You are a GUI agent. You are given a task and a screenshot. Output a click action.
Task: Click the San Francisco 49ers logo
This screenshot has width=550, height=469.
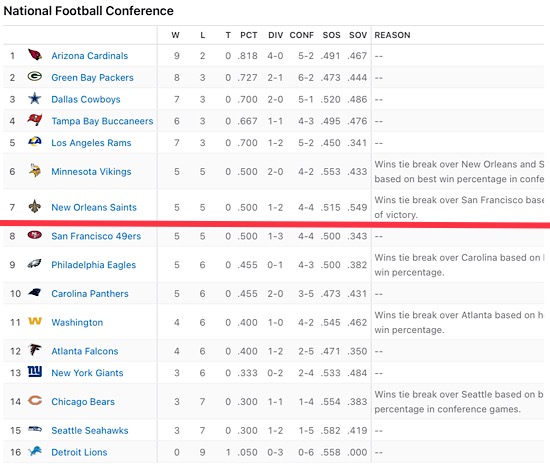click(x=35, y=235)
